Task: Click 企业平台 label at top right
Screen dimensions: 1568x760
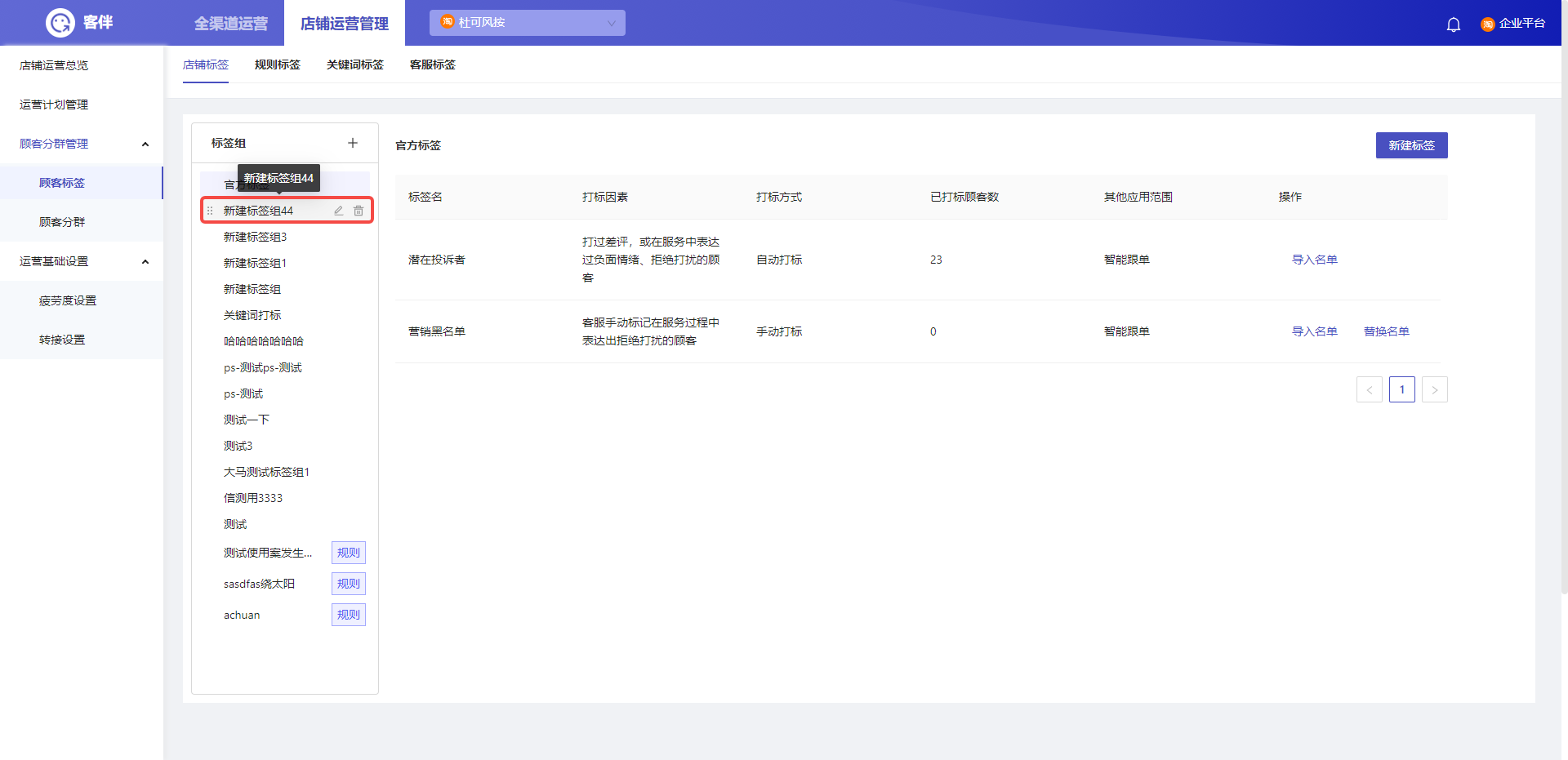Action: tap(1522, 23)
